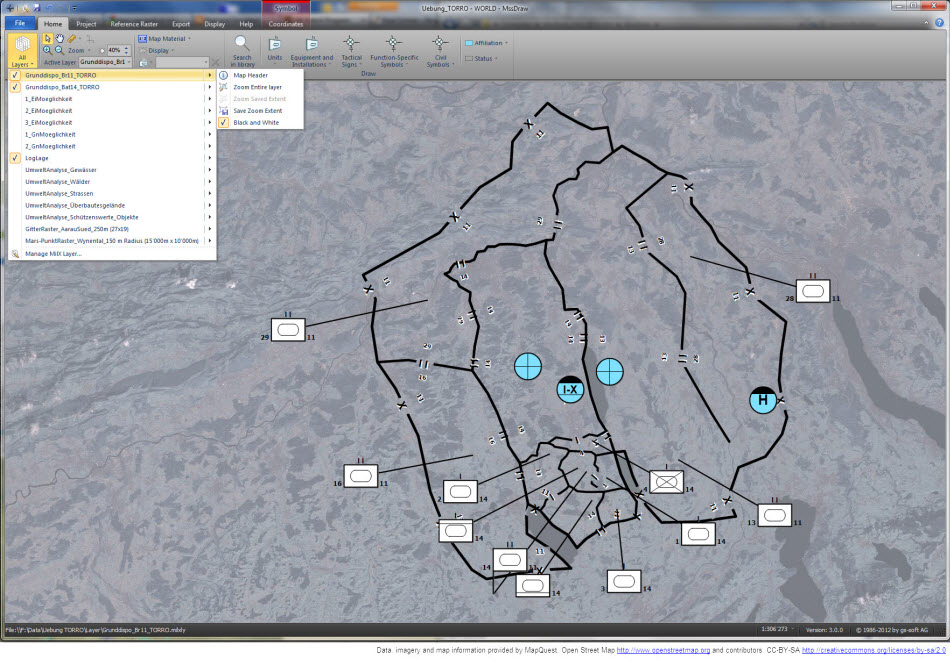Expand the zoom percentage dropdown
Image resolution: width=950 pixels, height=660 pixels.
coord(125,51)
